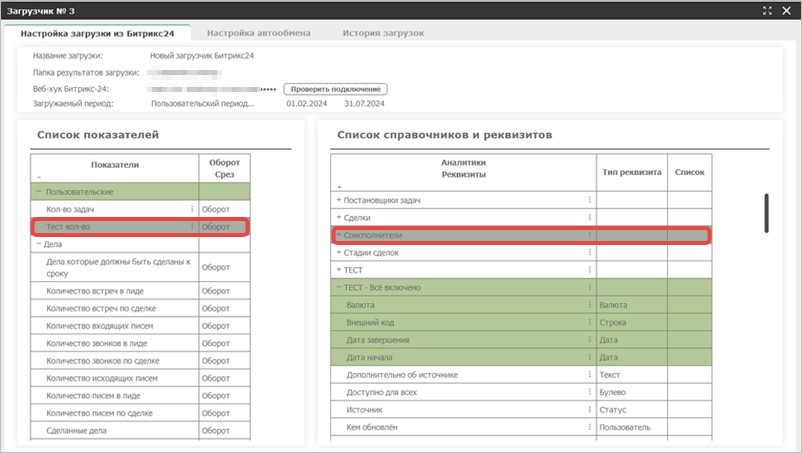Open the menu dots for ТЕСТ row
This screenshot has height=453, width=802.
click(x=590, y=269)
